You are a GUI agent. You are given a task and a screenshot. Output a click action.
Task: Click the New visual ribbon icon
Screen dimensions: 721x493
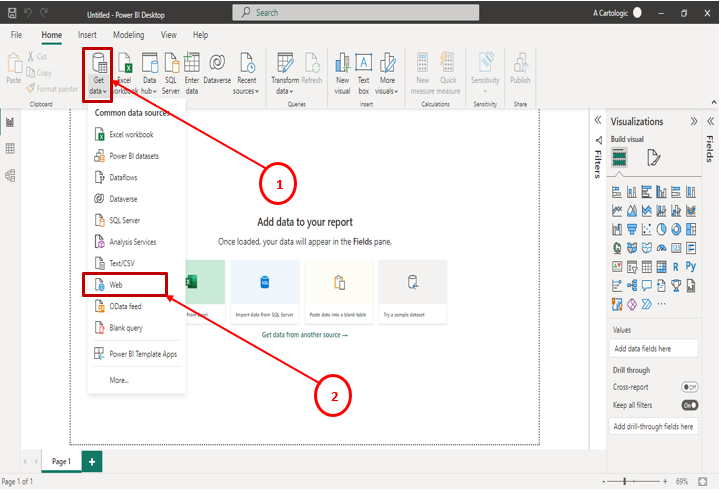342,74
